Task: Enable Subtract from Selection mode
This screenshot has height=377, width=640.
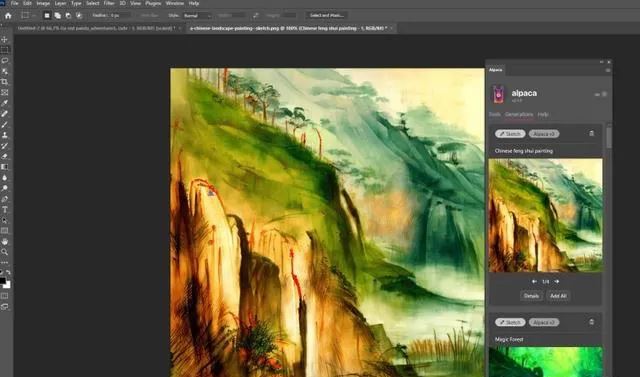Action: coord(68,16)
